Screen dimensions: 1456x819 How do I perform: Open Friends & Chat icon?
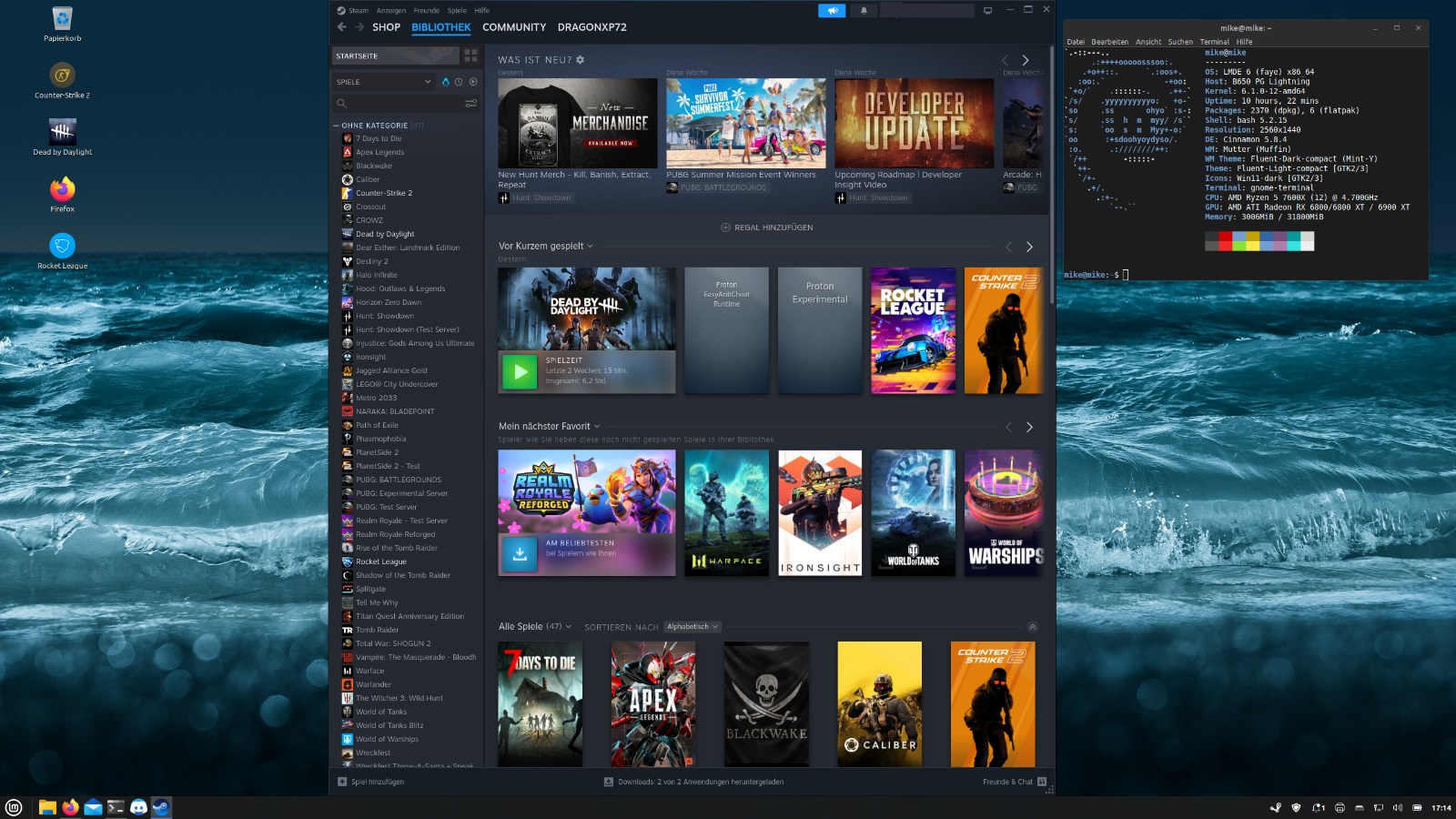click(x=1042, y=782)
